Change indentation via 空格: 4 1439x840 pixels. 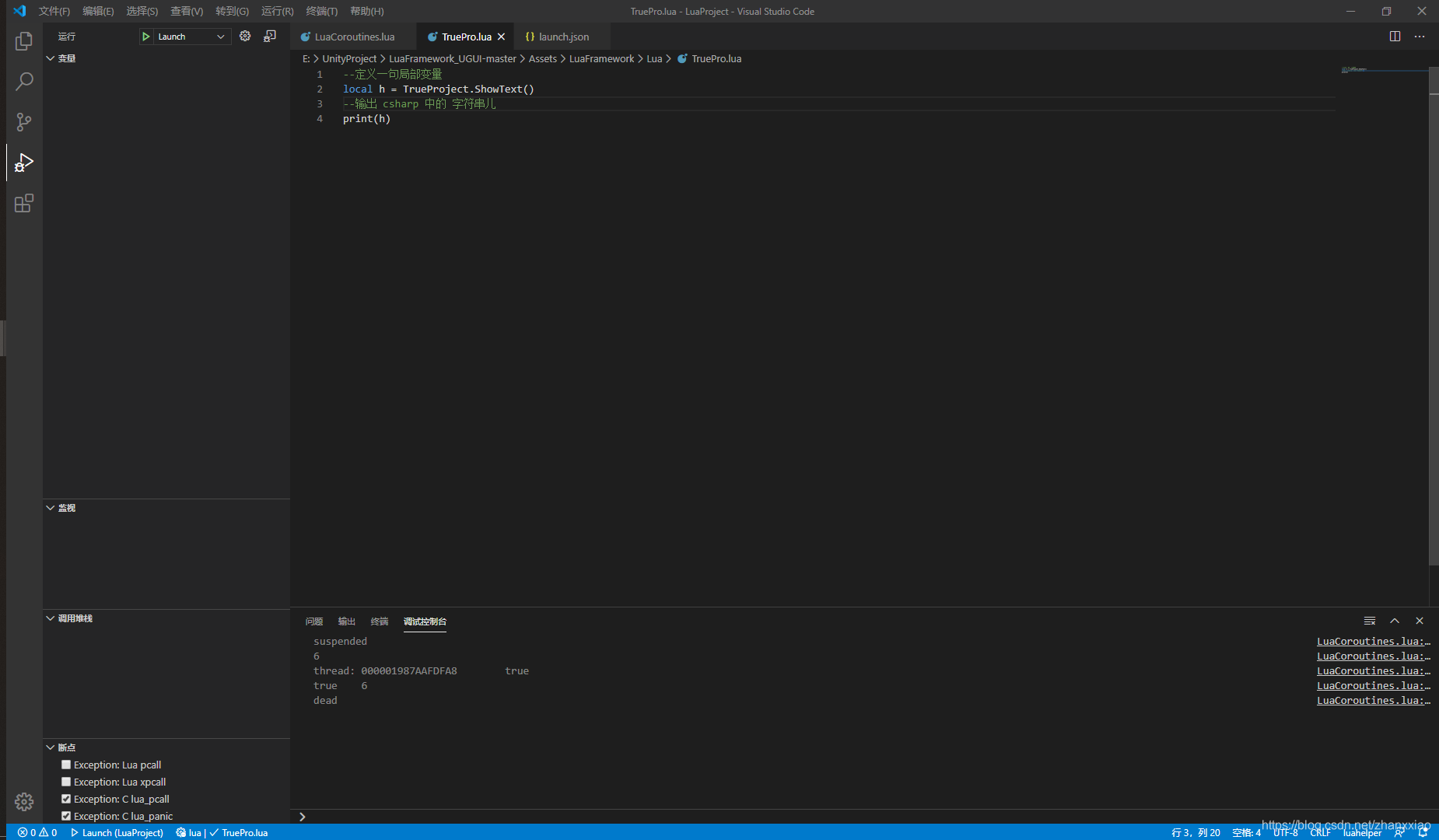point(1246,832)
